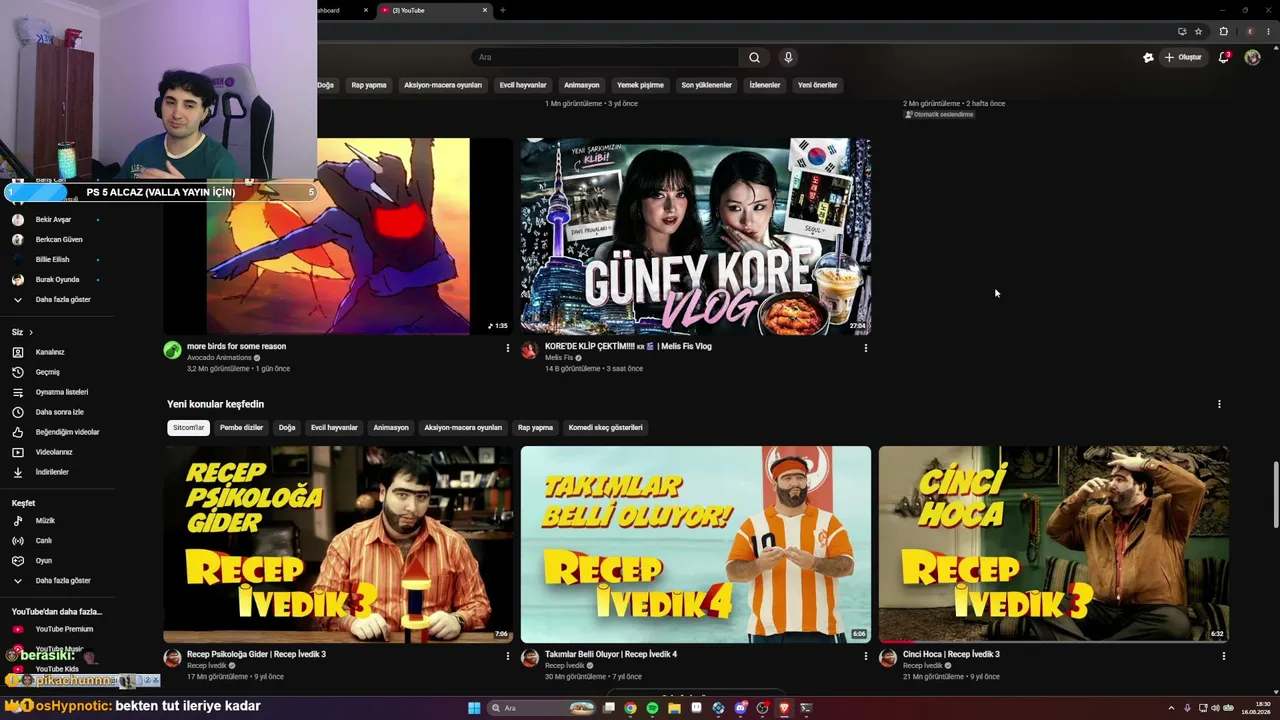The height and width of the screenshot is (720, 1280).
Task: Open Avocado Animations channel avatar
Action: pyautogui.click(x=173, y=350)
